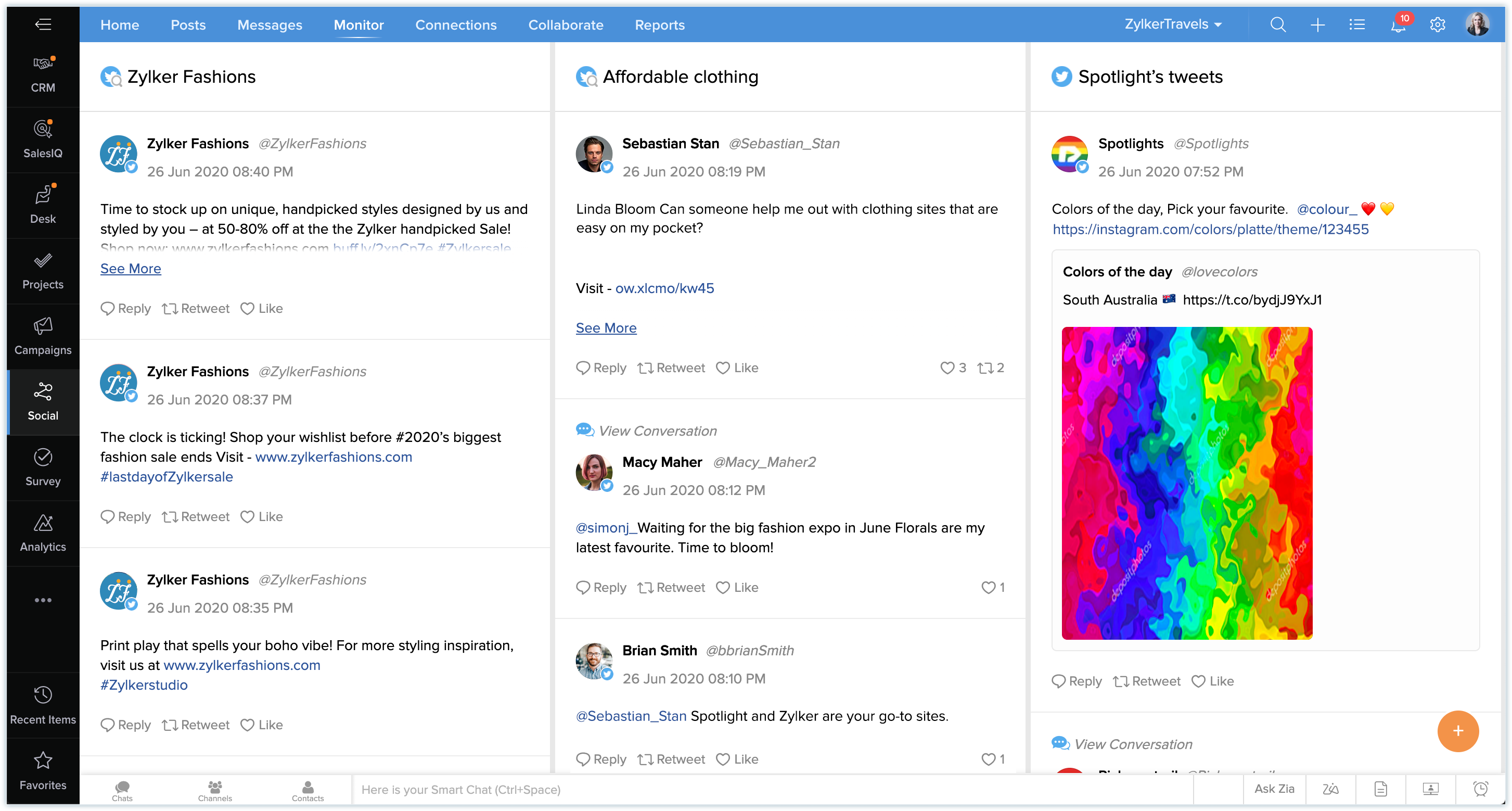The height and width of the screenshot is (811, 1512).
Task: Open the settings gear icon
Action: pos(1437,24)
